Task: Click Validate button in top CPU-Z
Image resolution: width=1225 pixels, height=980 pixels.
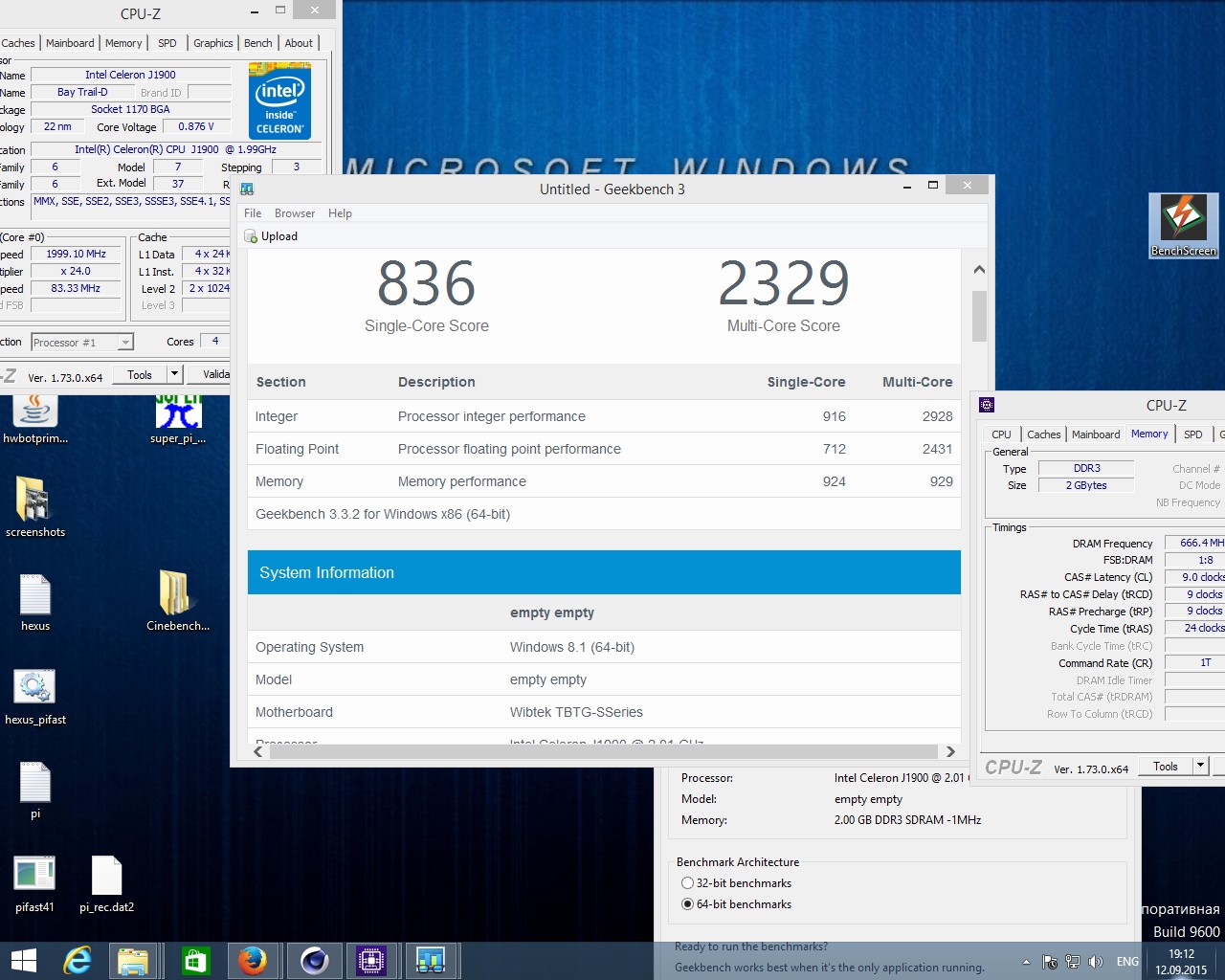Action: (x=210, y=374)
